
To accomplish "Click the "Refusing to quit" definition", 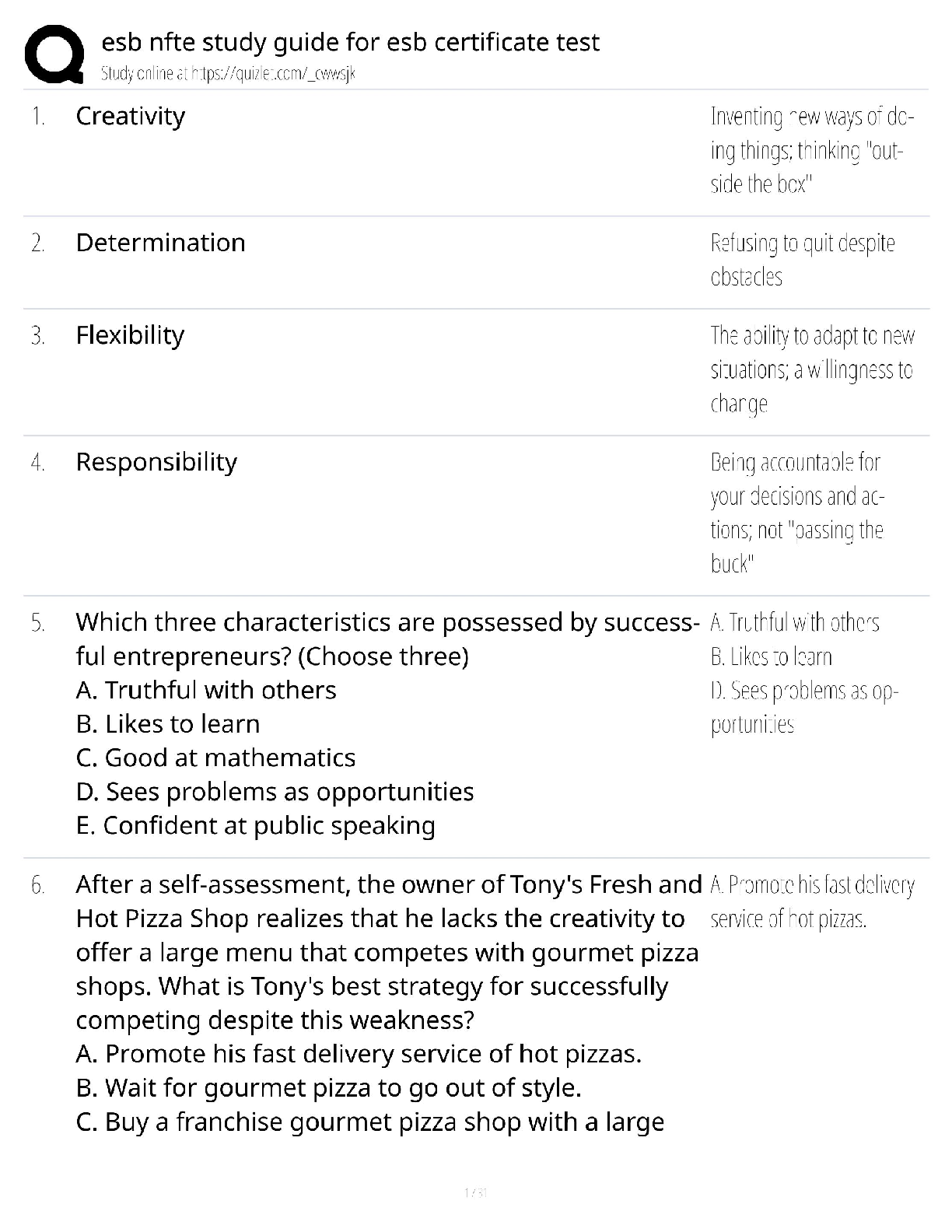I will click(802, 260).
